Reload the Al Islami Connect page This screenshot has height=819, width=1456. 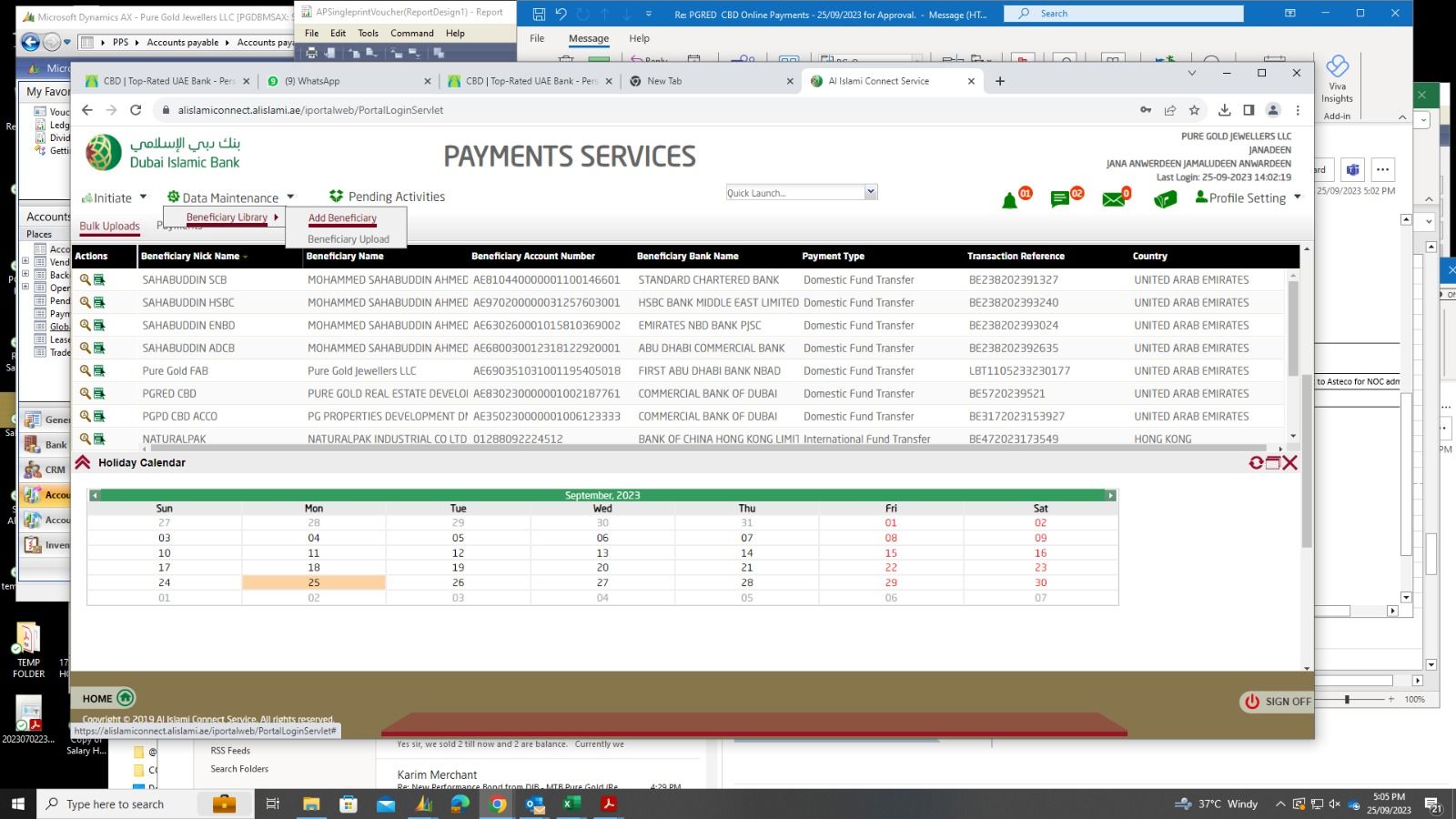pyautogui.click(x=136, y=110)
